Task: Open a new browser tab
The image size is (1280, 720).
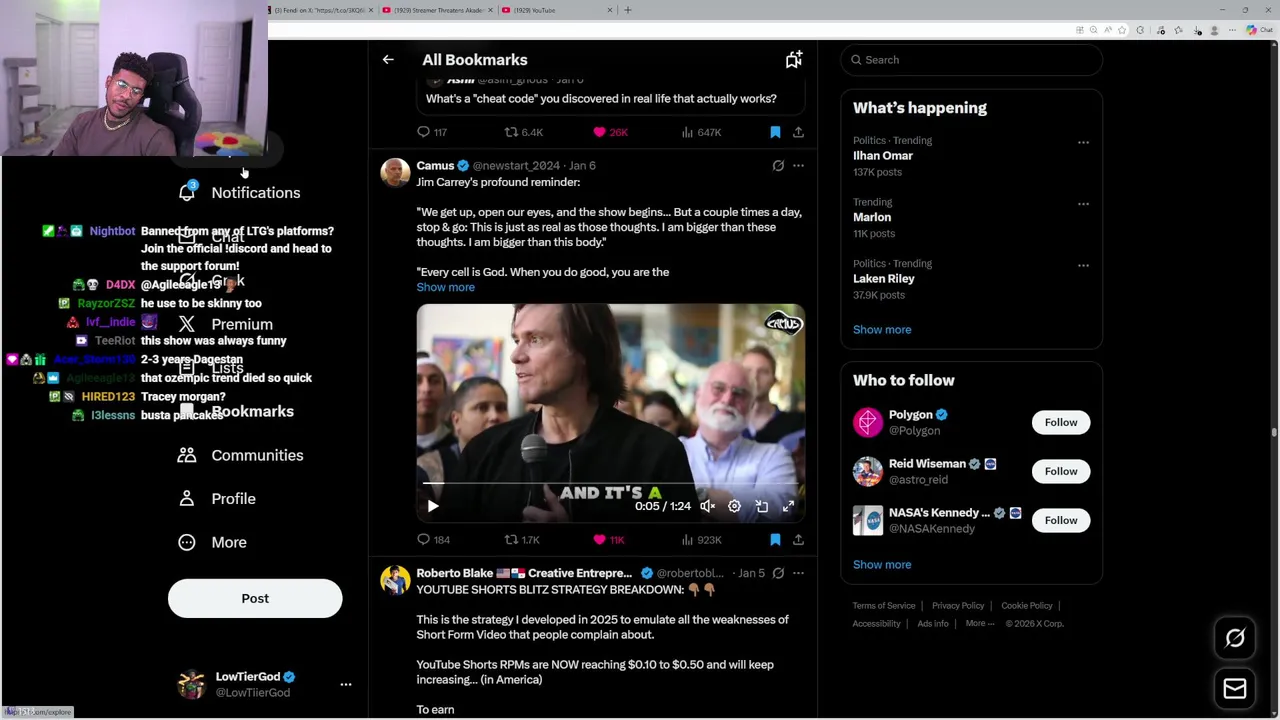Action: click(x=628, y=10)
